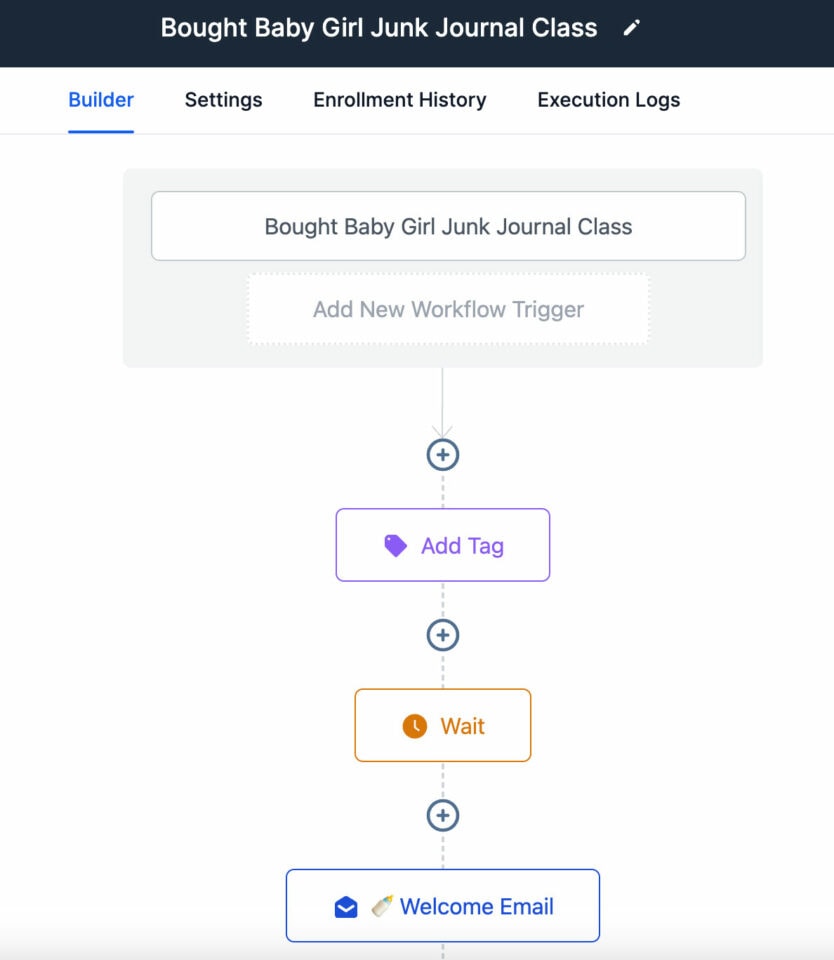The image size is (834, 960).
Task: Click the plus icon above the Add Tag step
Action: [443, 454]
